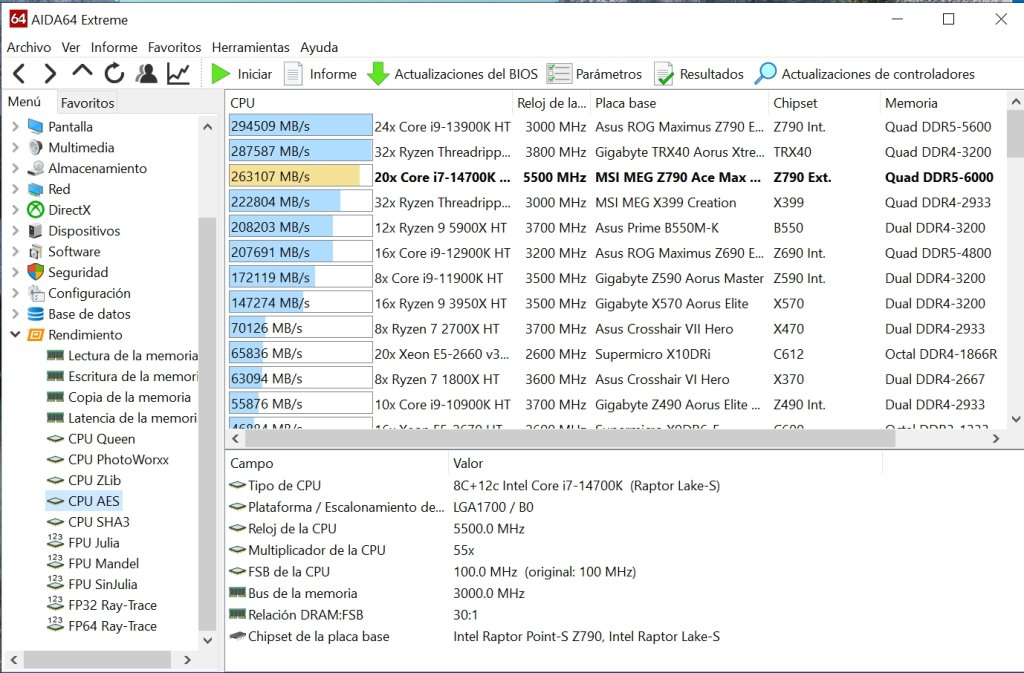The width and height of the screenshot is (1024, 673).
Task: Open the user profile icon in toolbar
Action: pos(146,74)
